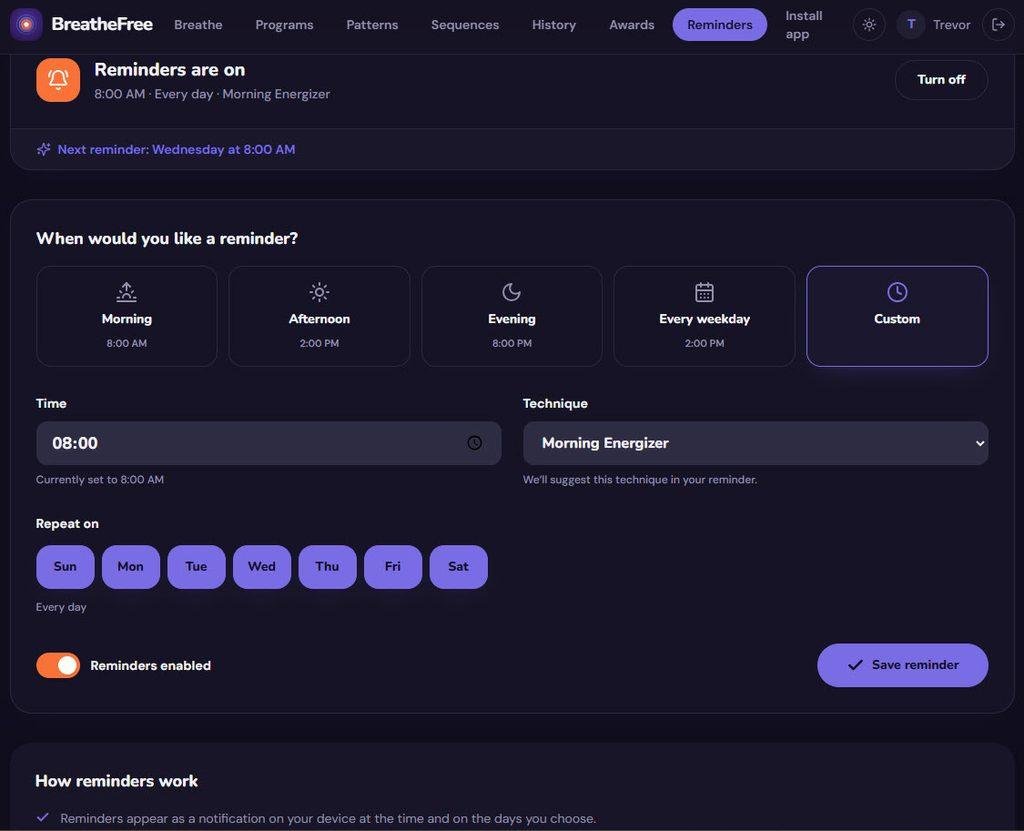Image resolution: width=1024 pixels, height=831 pixels.
Task: Expand the Morning Energizer technique dropdown
Action: [x=755, y=443]
